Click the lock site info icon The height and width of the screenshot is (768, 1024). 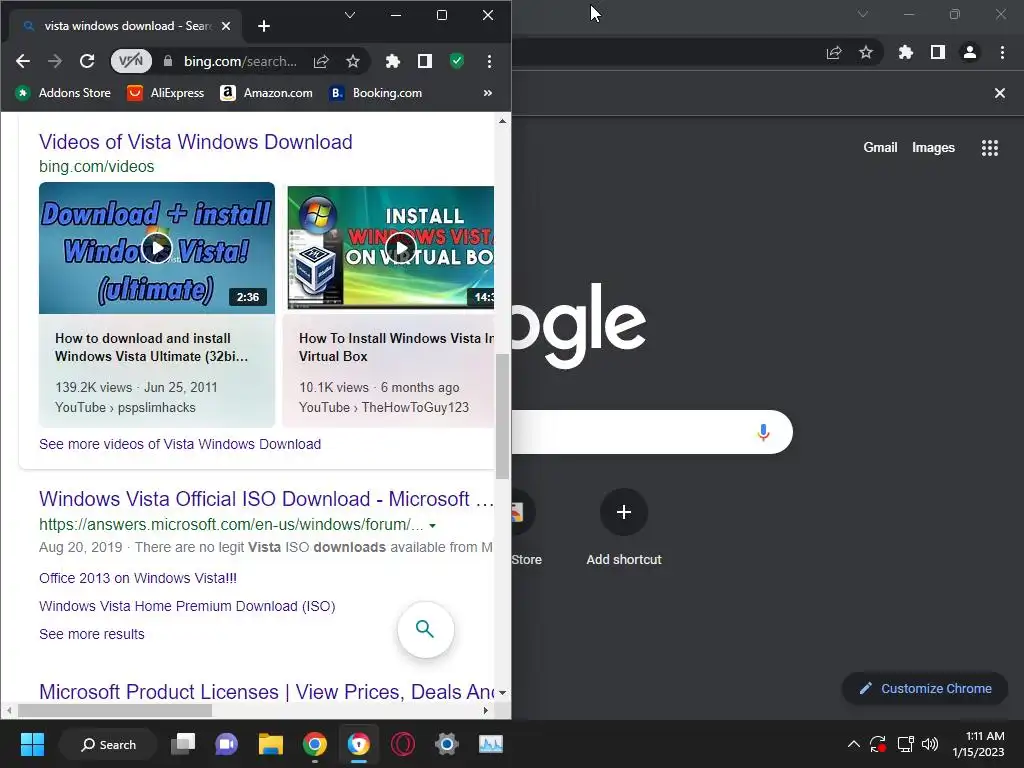tap(168, 61)
